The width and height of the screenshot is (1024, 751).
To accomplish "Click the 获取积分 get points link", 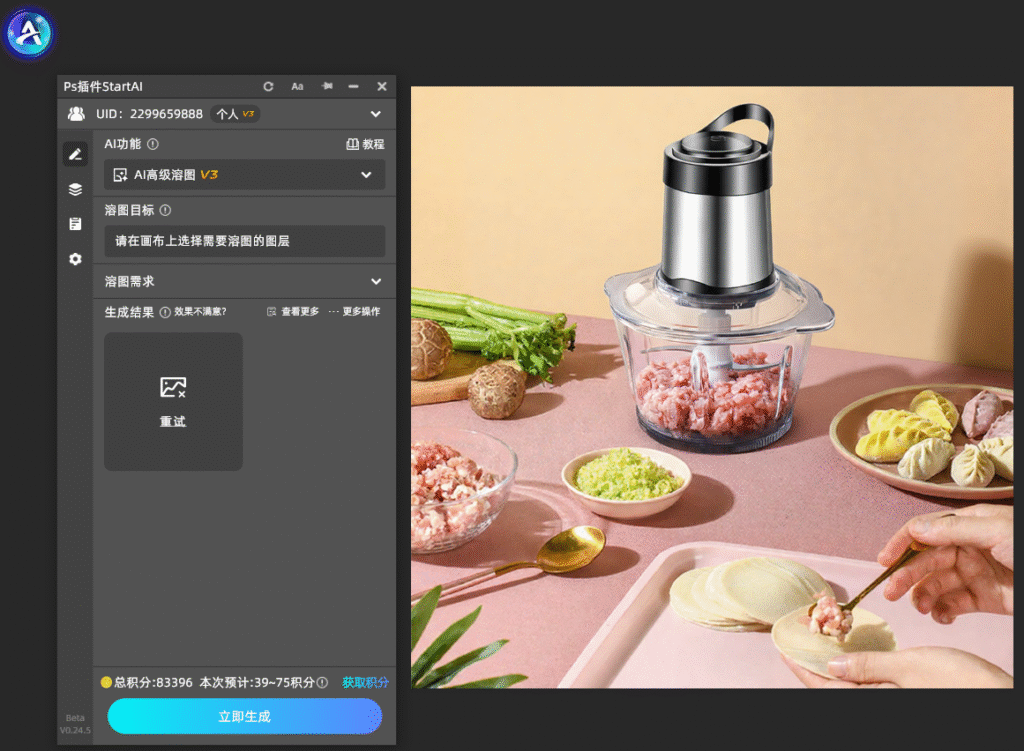I will point(365,682).
